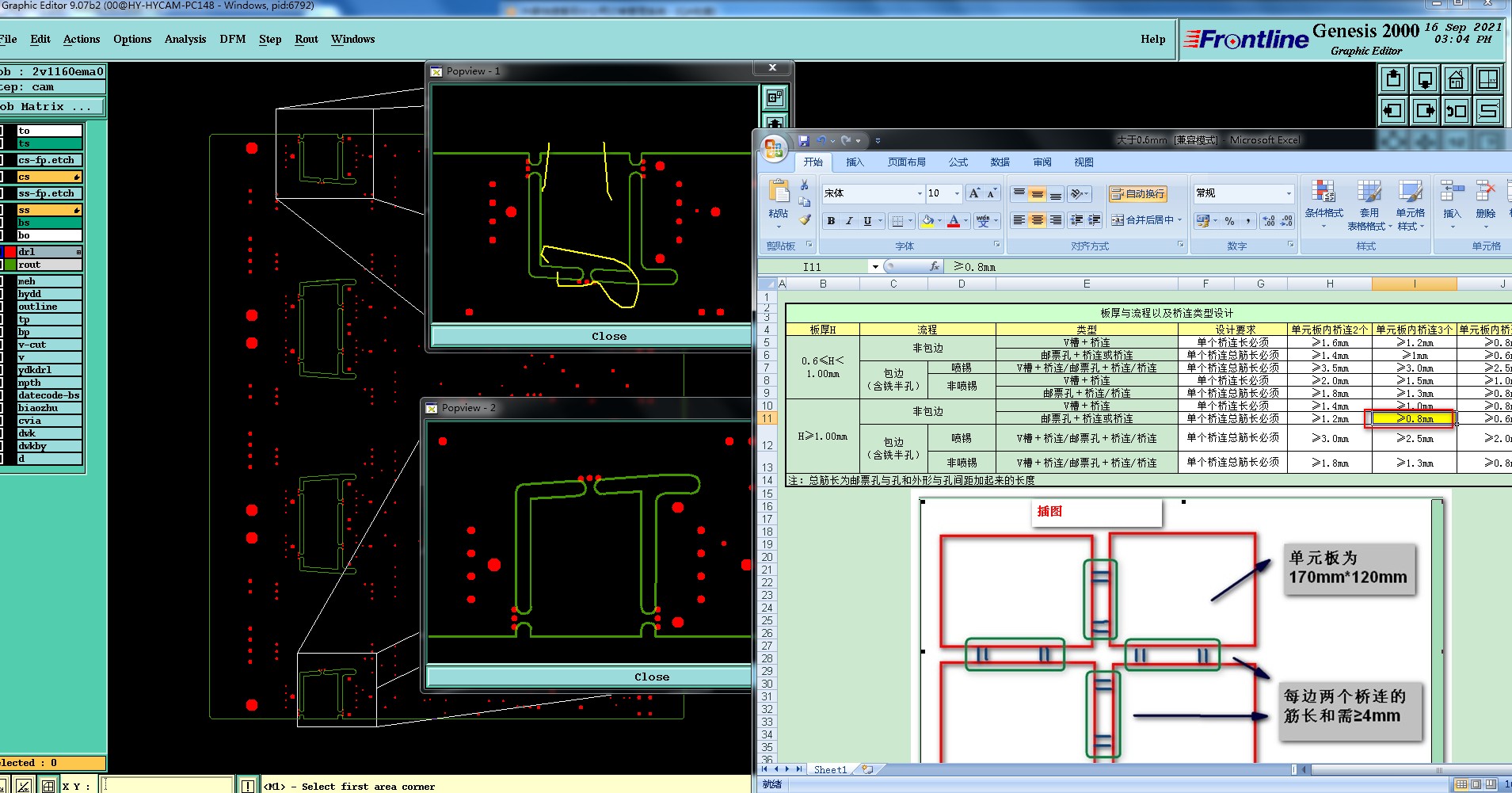Expand borders dropdown in font group
The width and height of the screenshot is (1512, 793).
click(x=910, y=221)
